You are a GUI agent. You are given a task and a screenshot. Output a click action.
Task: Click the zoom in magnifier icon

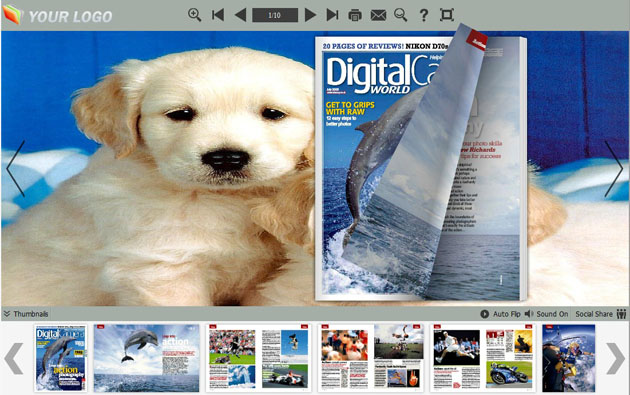[194, 15]
